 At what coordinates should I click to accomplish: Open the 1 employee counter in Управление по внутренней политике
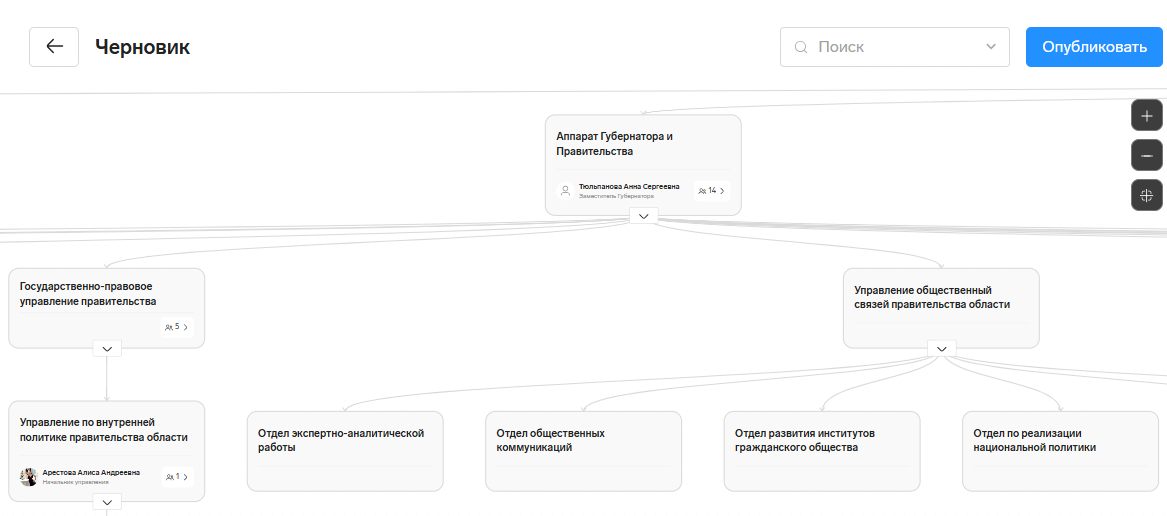pos(177,477)
